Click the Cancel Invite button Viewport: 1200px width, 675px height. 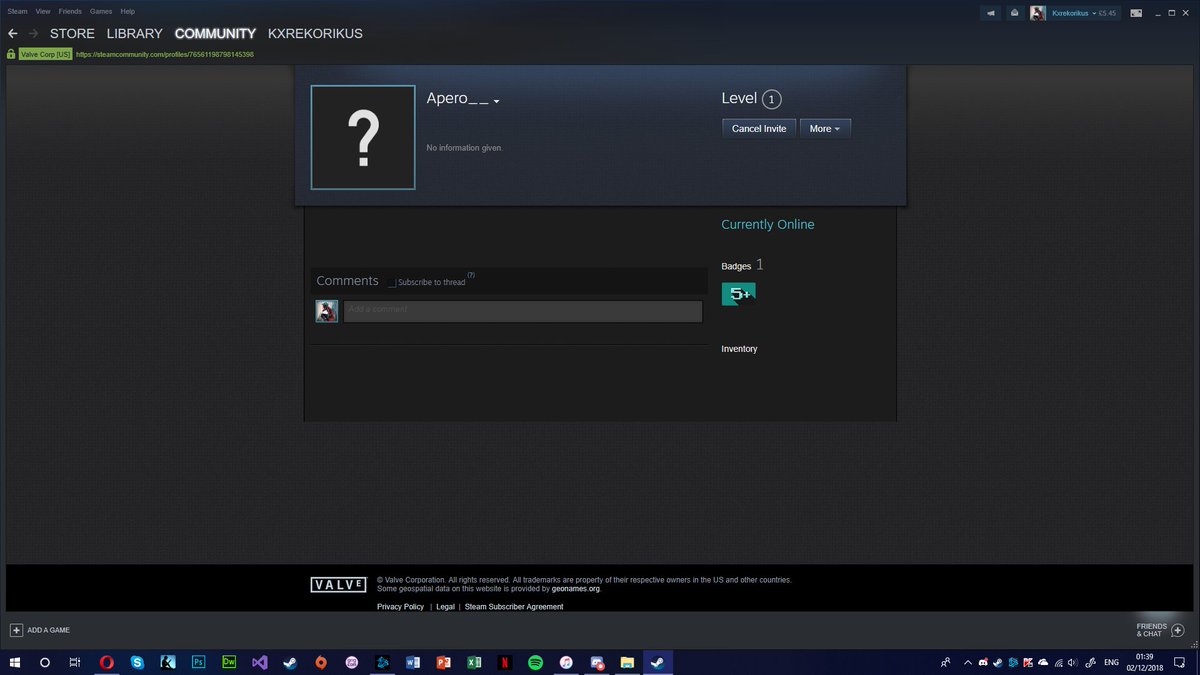(759, 128)
